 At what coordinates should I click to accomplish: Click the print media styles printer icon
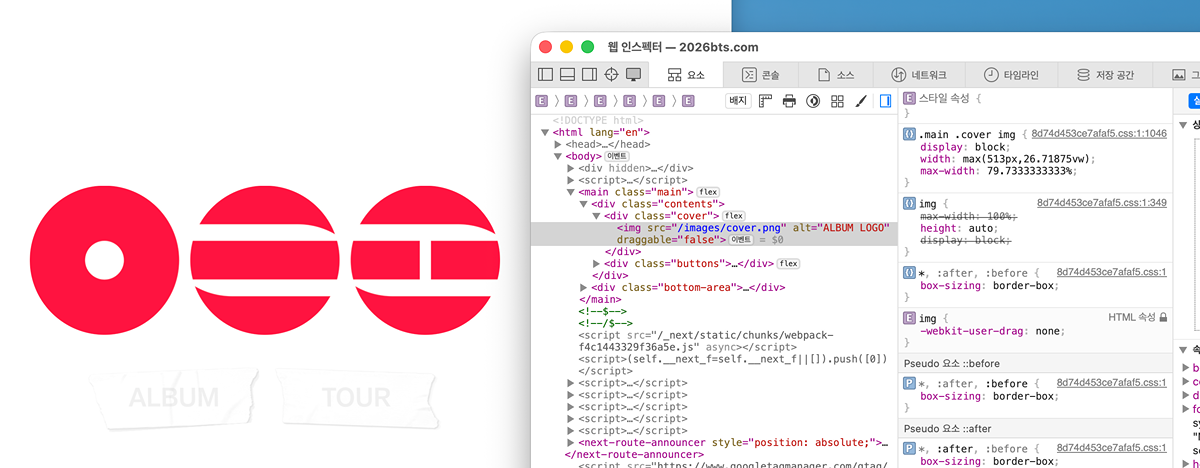(789, 101)
